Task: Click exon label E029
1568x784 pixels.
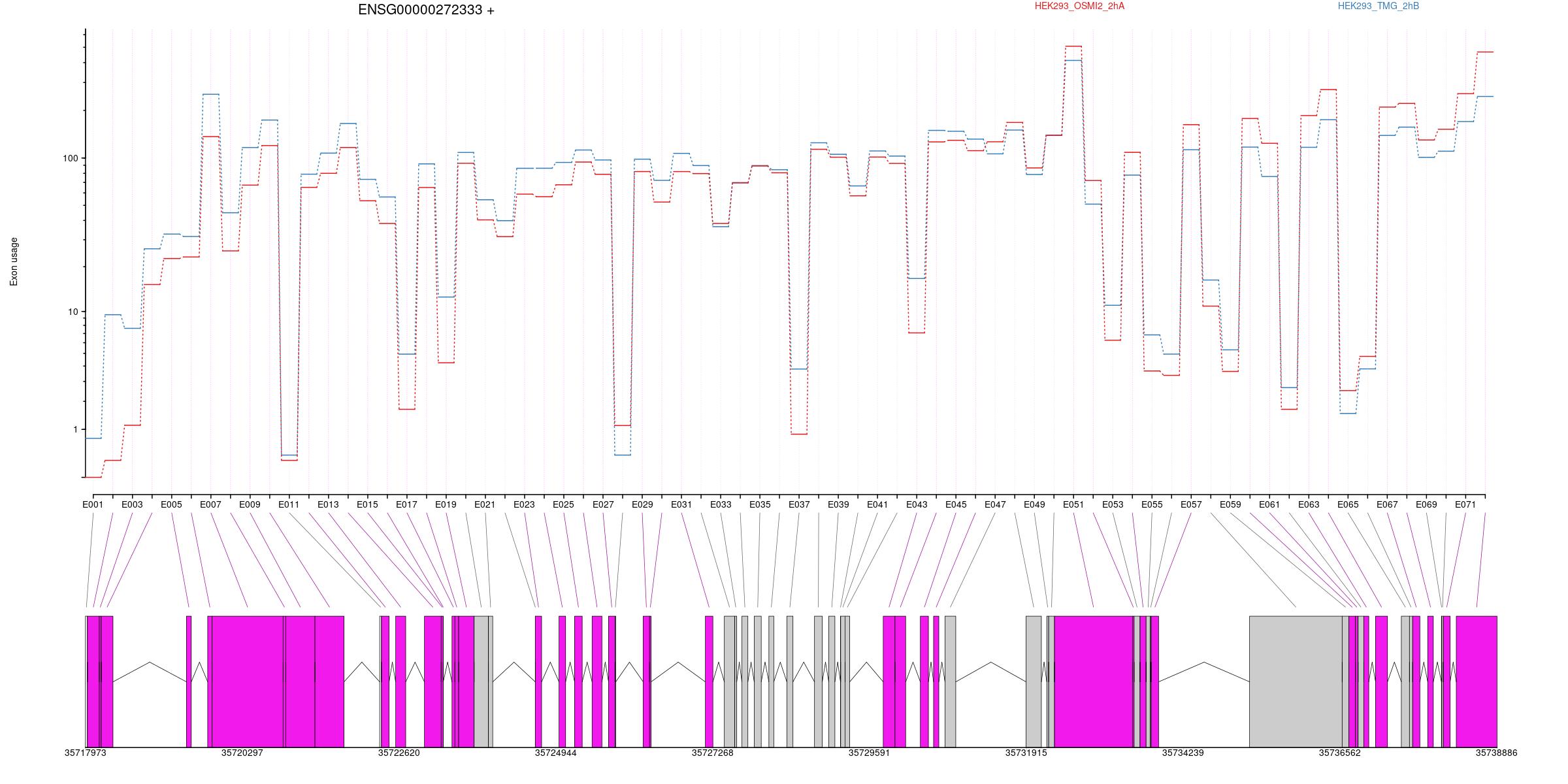Action: pyautogui.click(x=642, y=504)
